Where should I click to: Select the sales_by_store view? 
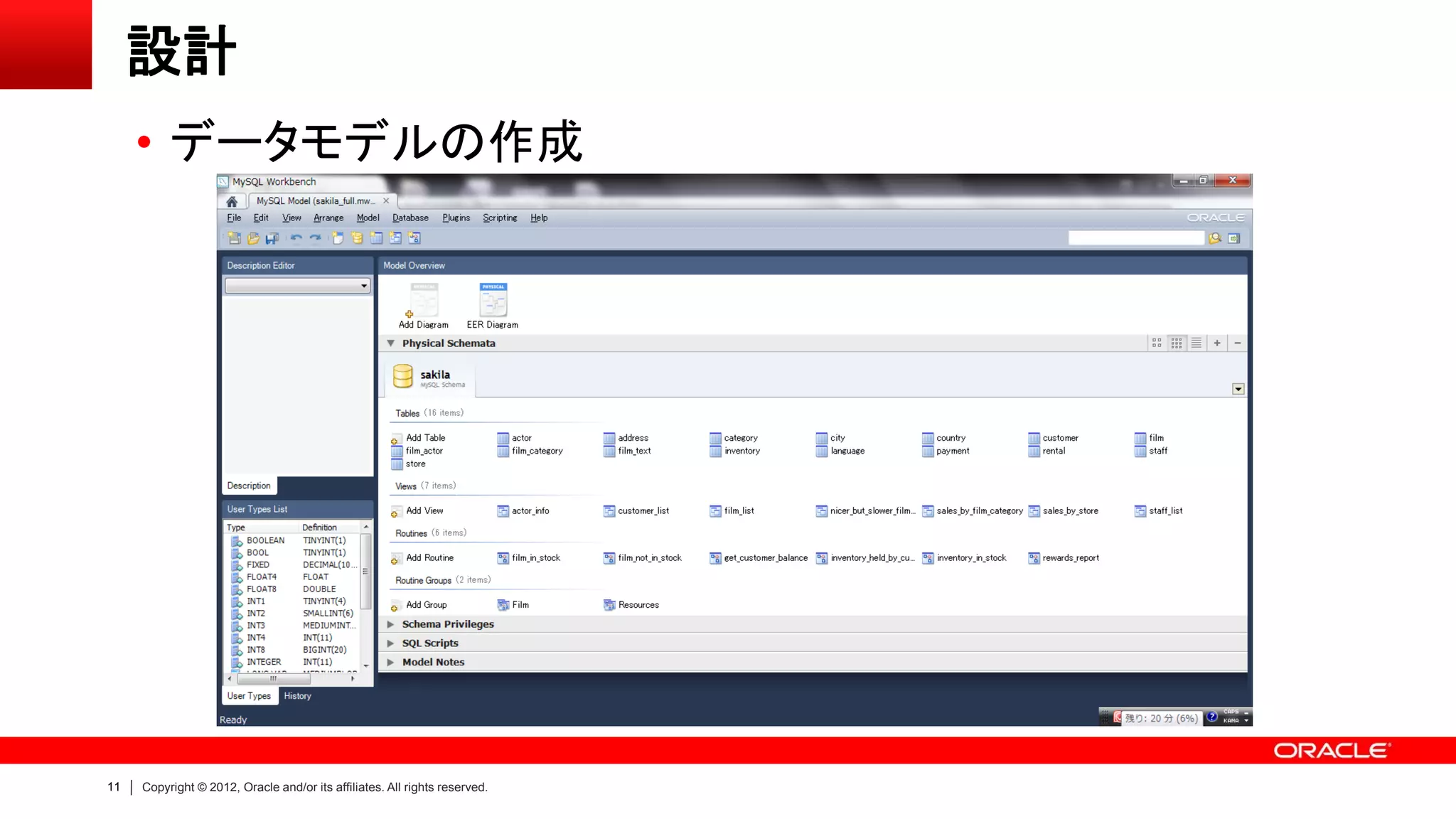point(1064,510)
